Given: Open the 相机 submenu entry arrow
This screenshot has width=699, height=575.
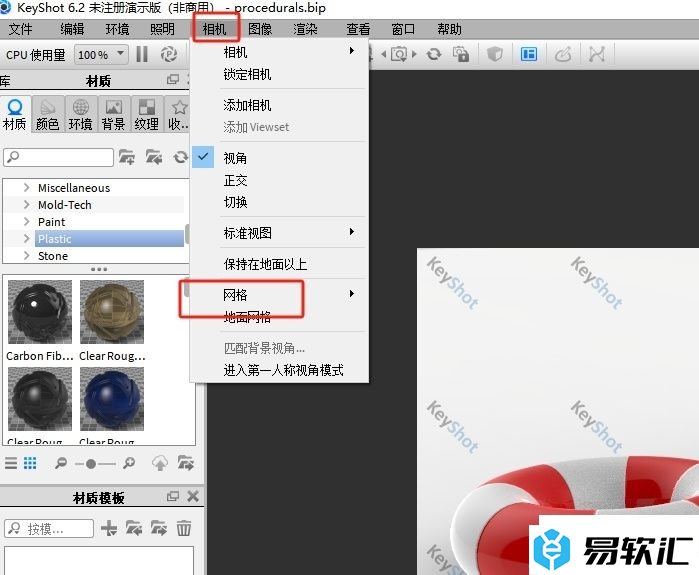Looking at the screenshot, I should pos(351,51).
